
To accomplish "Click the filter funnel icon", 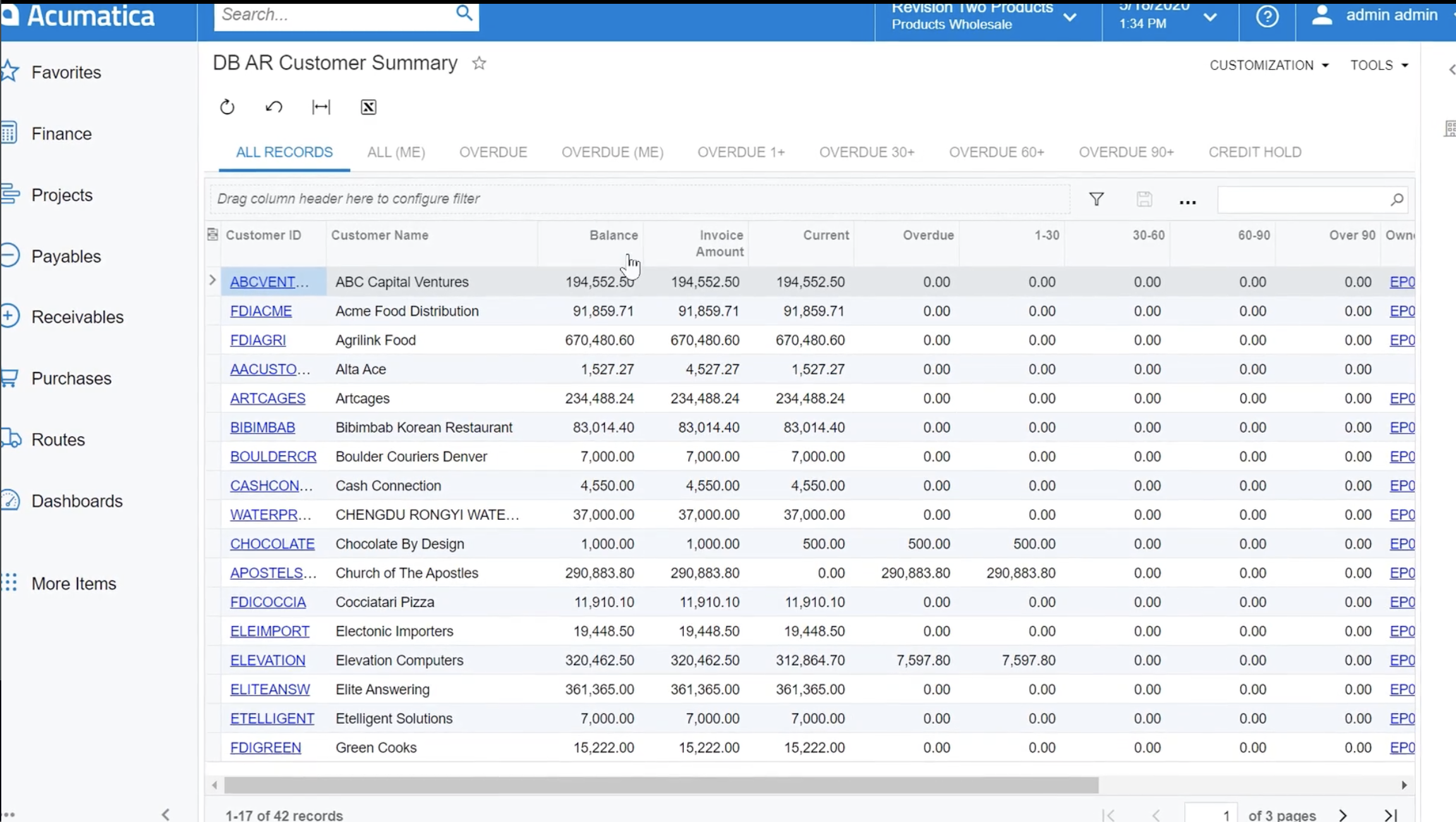I will pos(1097,199).
